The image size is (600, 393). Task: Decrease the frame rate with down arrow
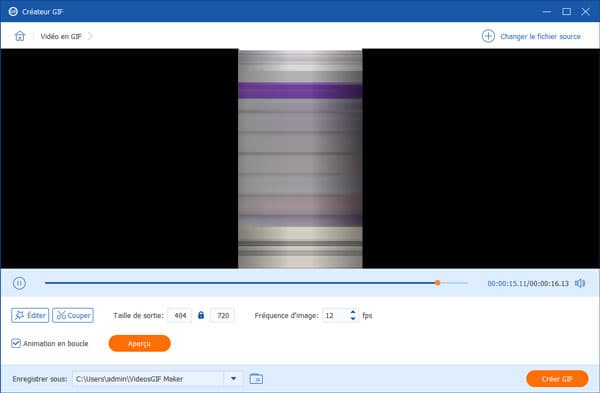pyautogui.click(x=353, y=319)
